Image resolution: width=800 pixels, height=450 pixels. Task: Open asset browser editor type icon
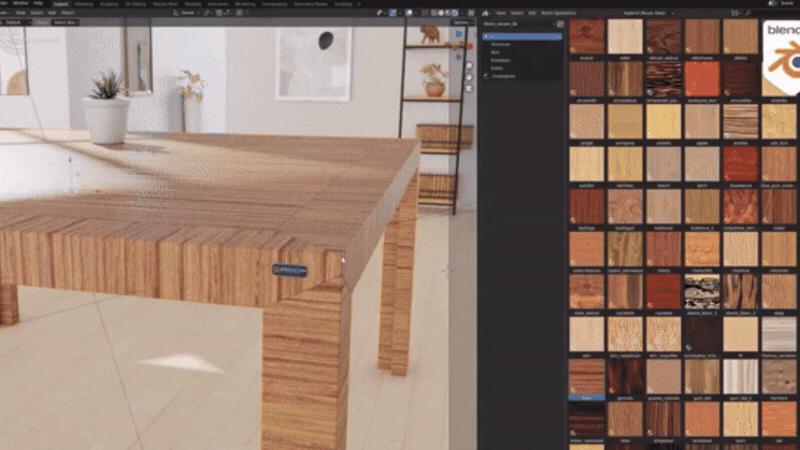pos(486,13)
